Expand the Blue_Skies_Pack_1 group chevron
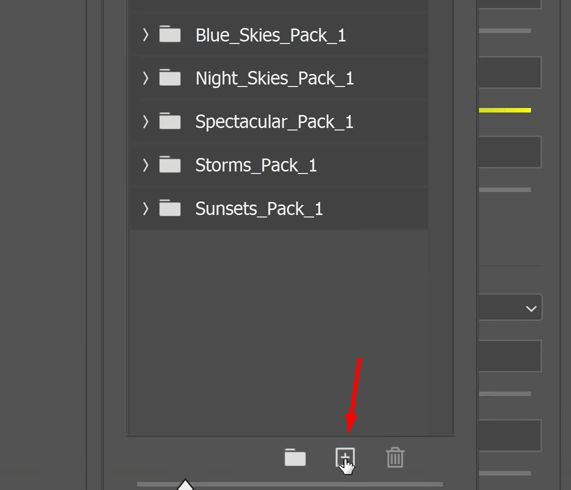Image resolution: width=571 pixels, height=490 pixels. [x=145, y=35]
